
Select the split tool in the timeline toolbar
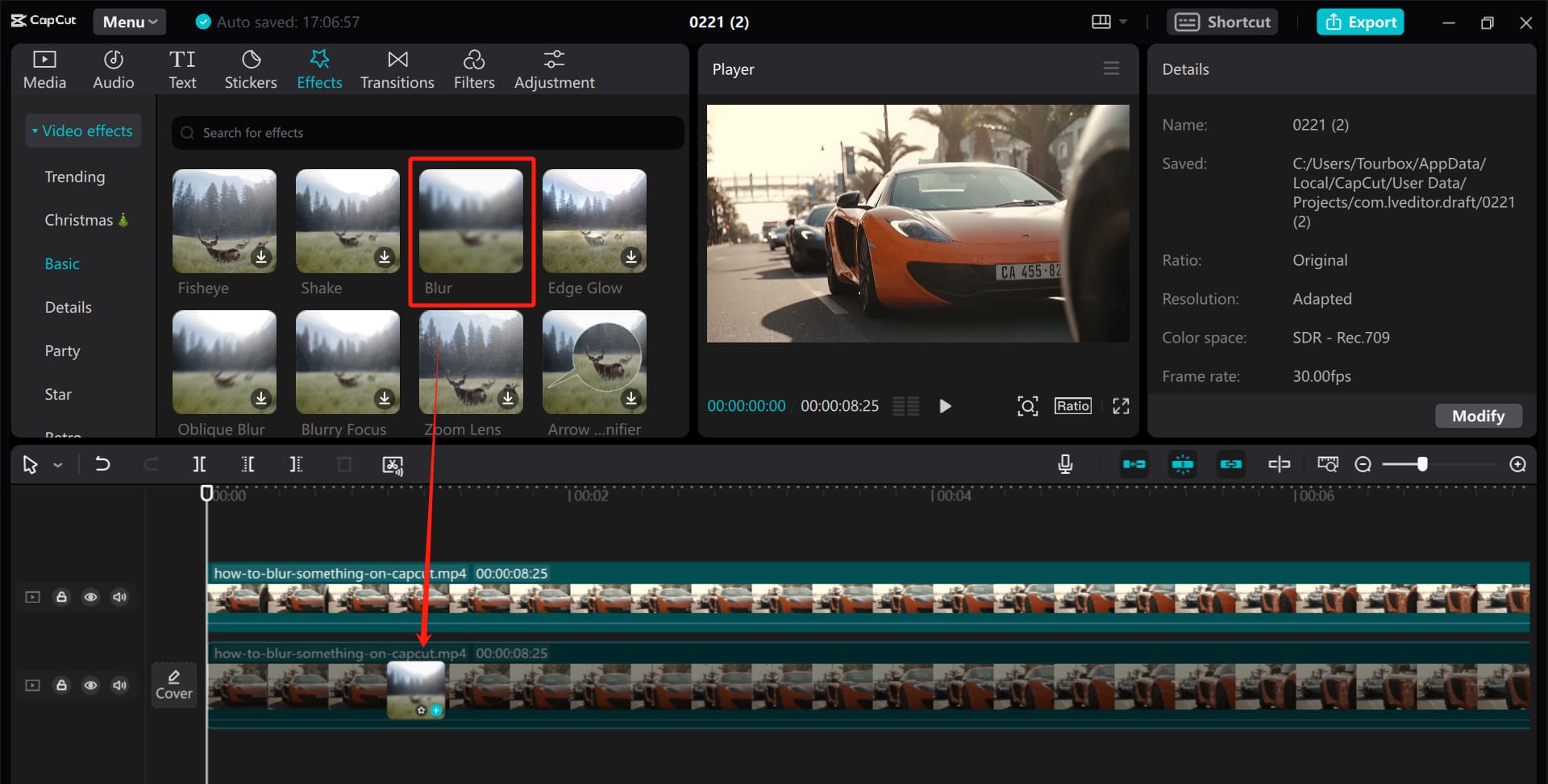[199, 464]
